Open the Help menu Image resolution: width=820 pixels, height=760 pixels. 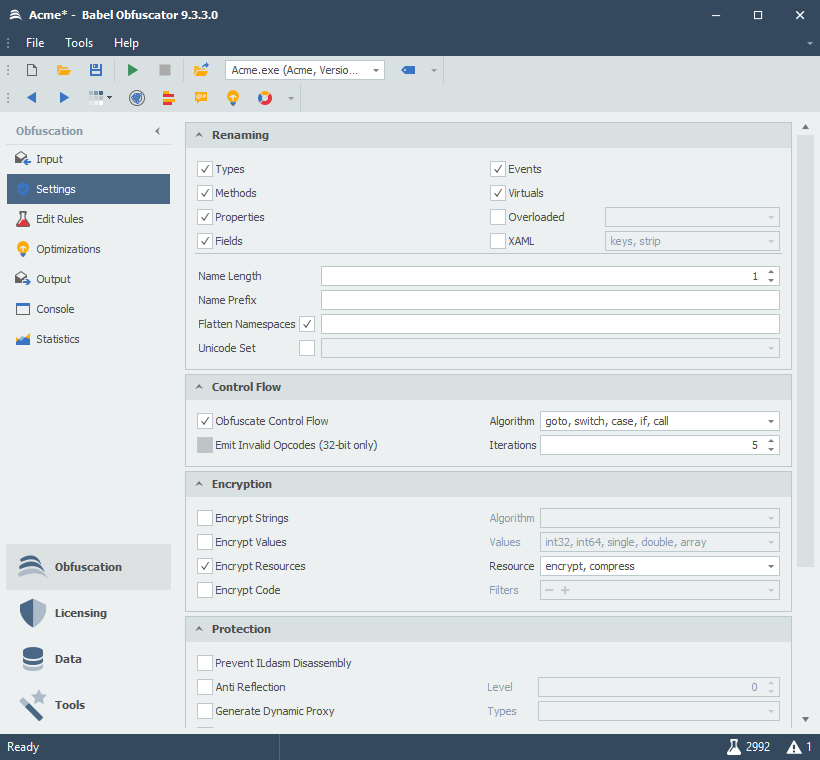click(126, 43)
